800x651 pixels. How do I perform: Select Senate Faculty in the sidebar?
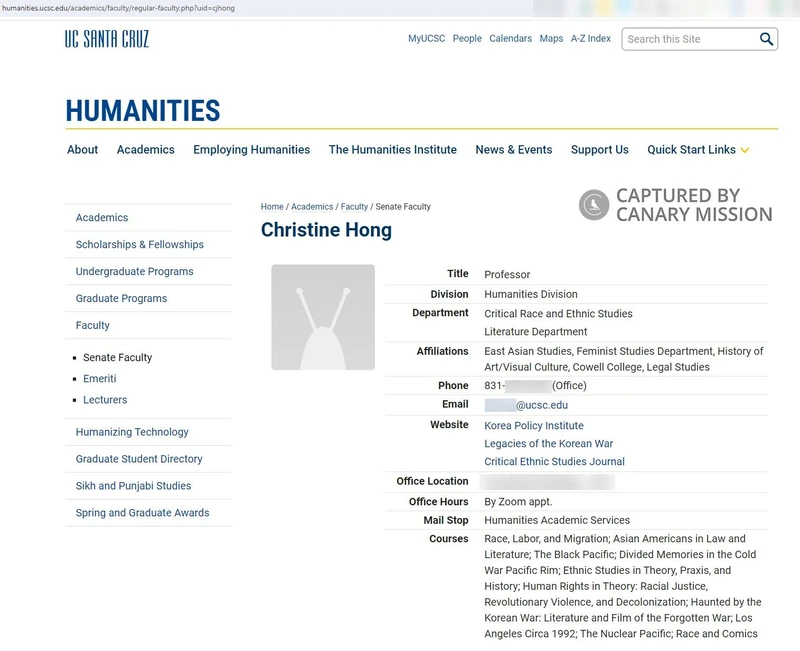(118, 357)
